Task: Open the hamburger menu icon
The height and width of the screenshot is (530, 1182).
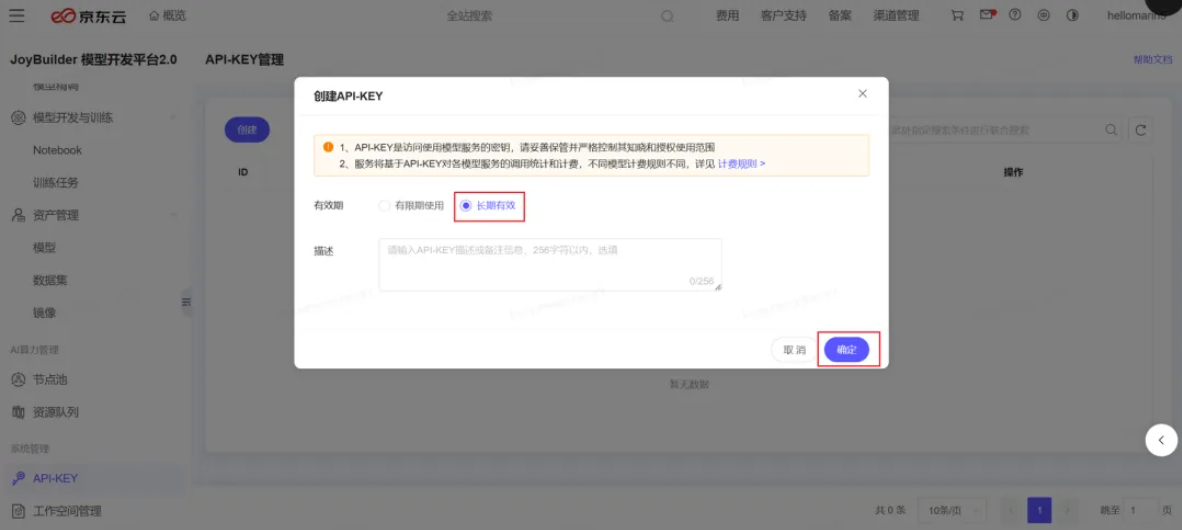Action: click(x=17, y=16)
